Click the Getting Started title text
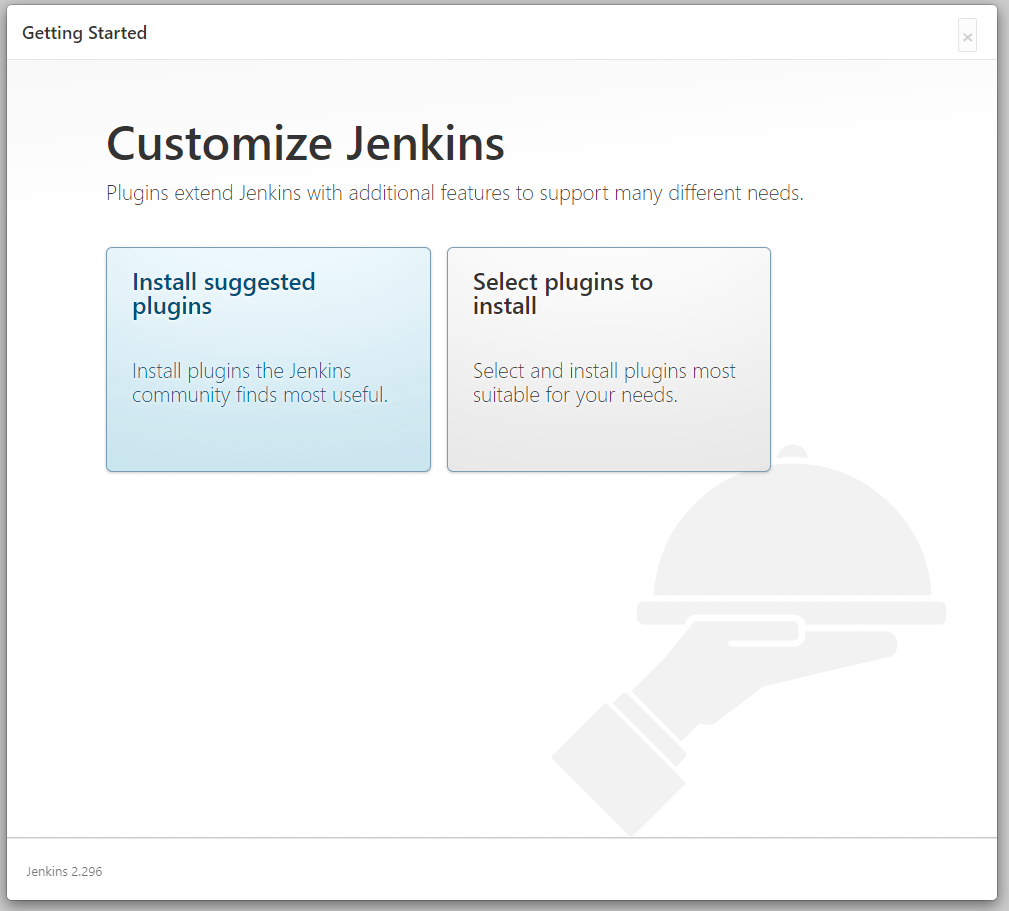The image size is (1009, 911). (84, 33)
